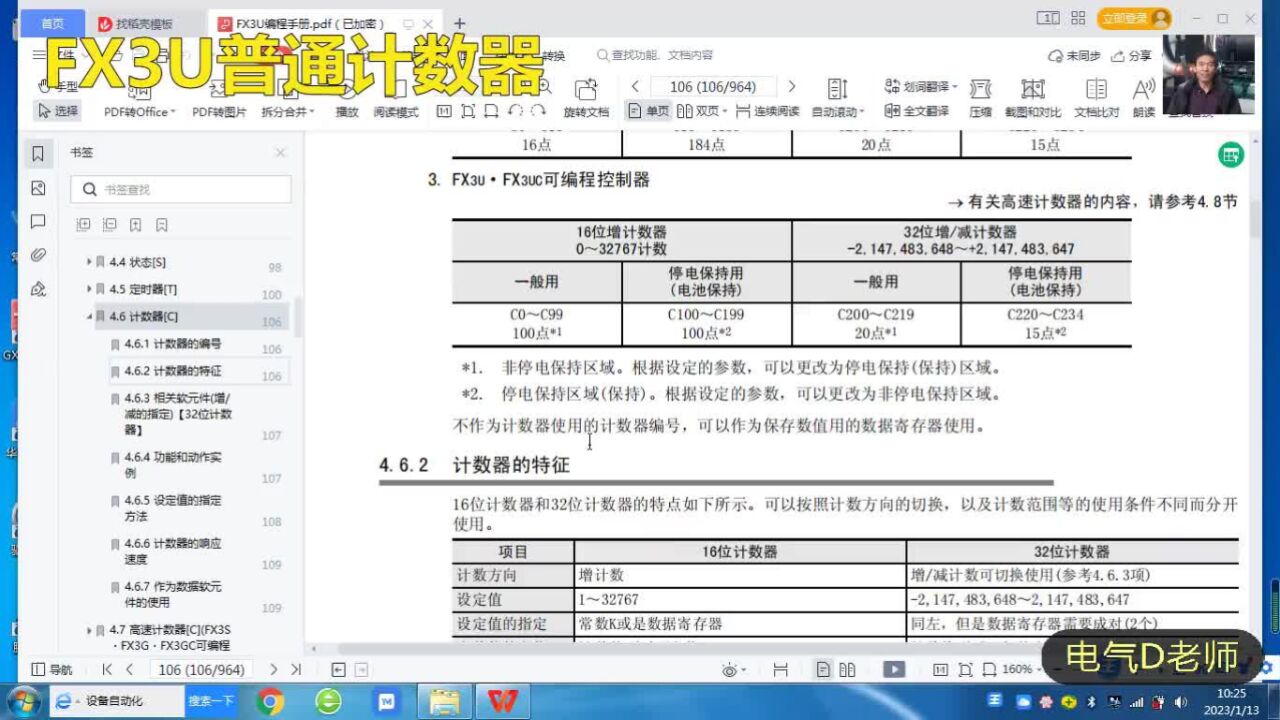Click the green spreadsheet floating icon
Image resolution: width=1280 pixels, height=720 pixels.
pyautogui.click(x=1230, y=155)
